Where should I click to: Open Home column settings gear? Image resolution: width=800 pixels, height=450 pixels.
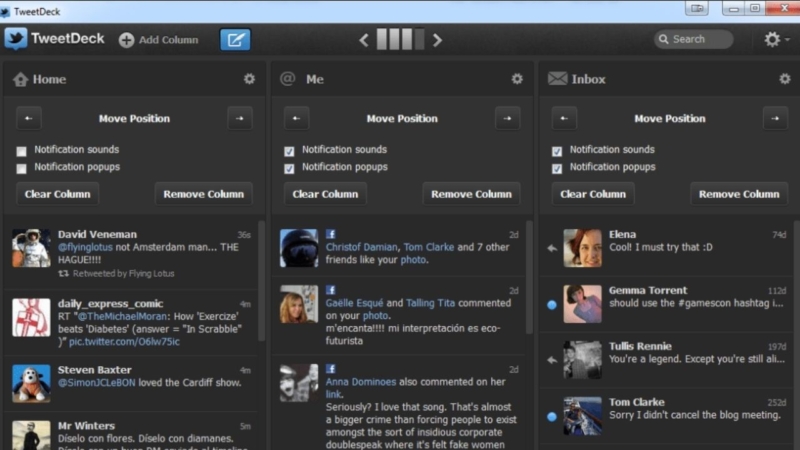(x=249, y=79)
